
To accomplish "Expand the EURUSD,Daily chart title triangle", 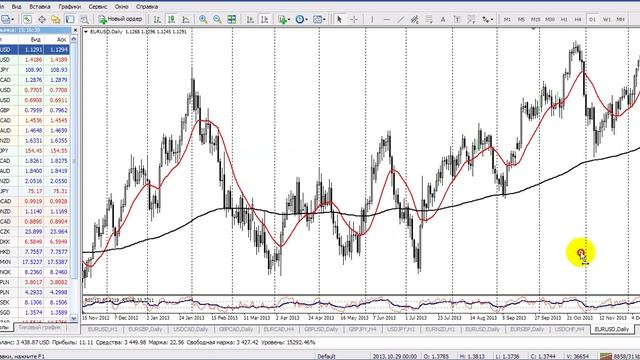I will (86, 31).
